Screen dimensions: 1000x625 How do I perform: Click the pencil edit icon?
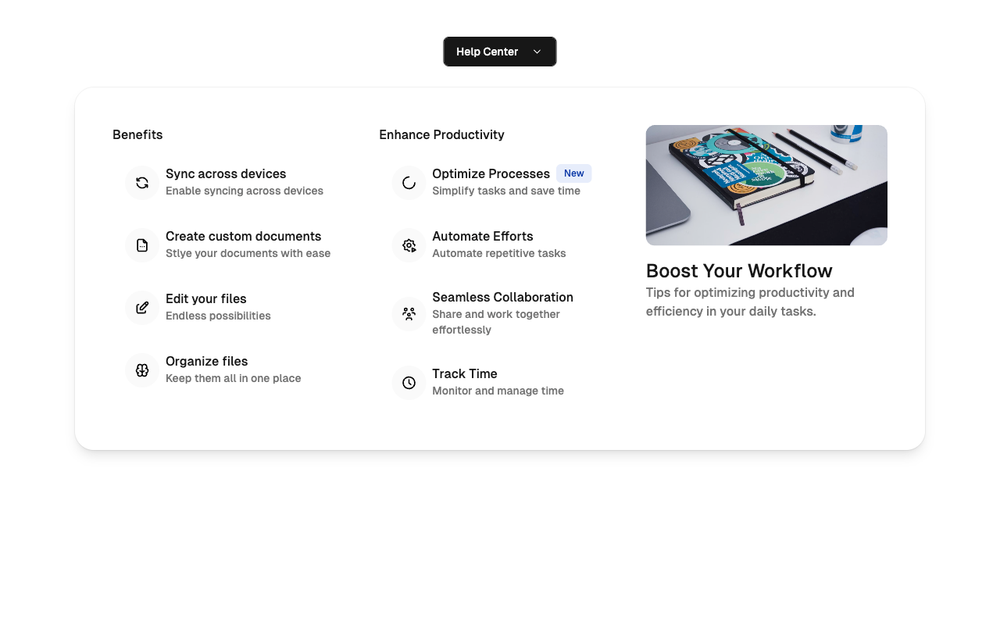click(142, 308)
